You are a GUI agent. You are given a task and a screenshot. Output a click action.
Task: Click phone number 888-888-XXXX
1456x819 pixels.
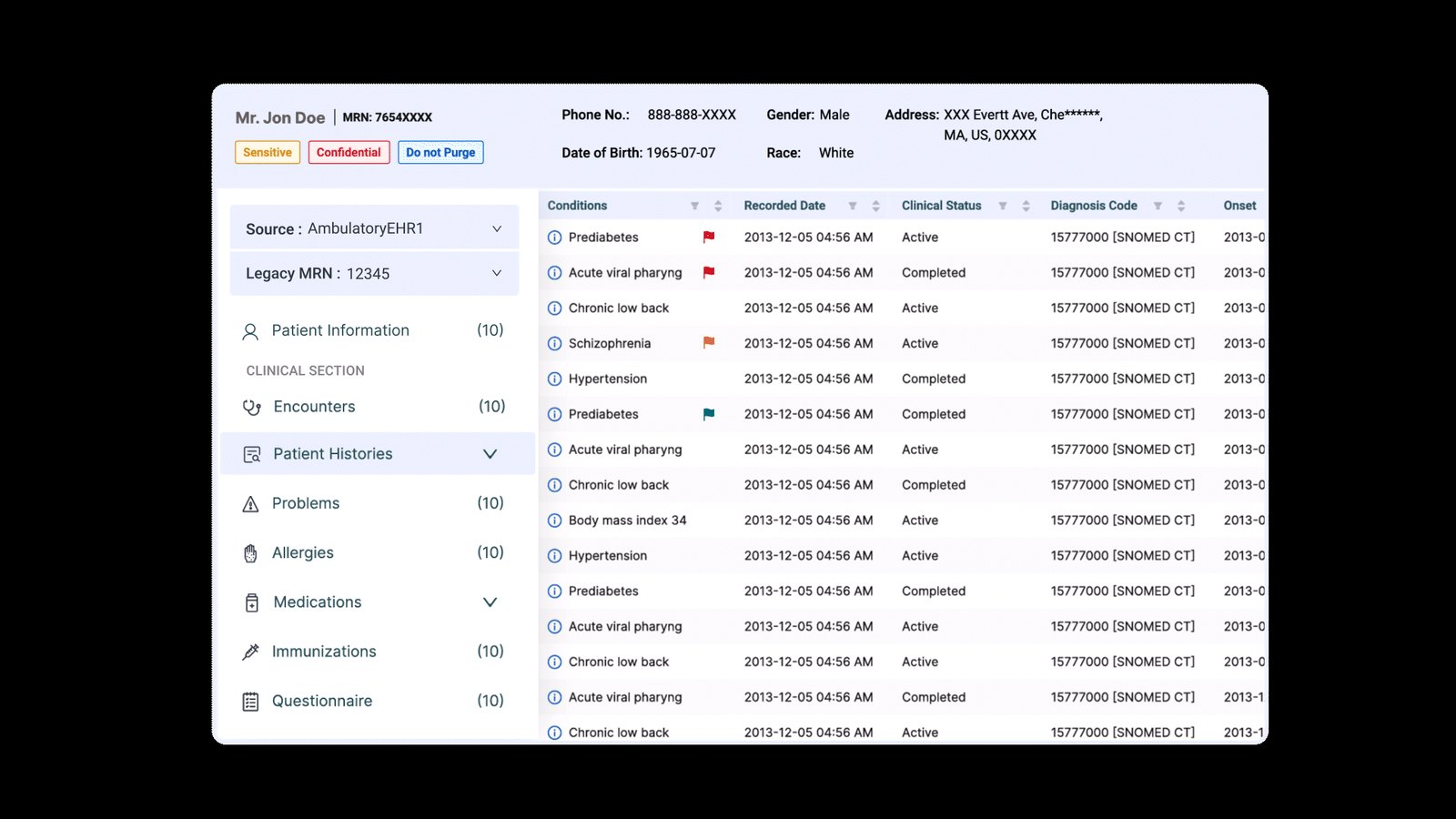point(692,115)
